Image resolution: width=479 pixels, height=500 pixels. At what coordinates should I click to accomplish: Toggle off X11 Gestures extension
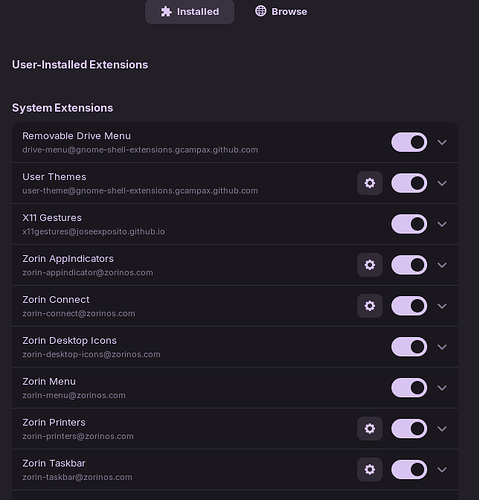(x=409, y=224)
